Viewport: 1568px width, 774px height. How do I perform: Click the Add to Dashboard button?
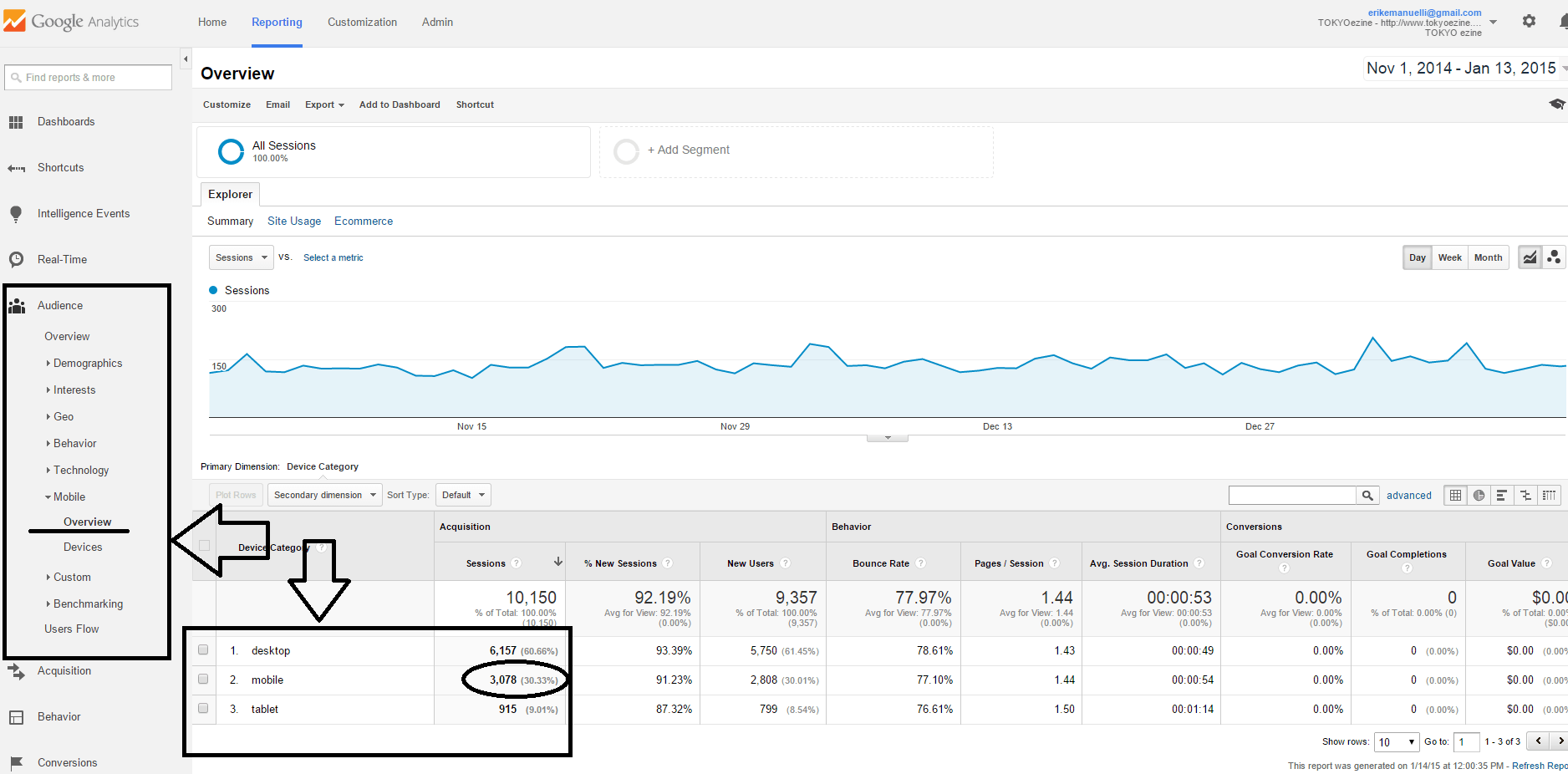[x=400, y=104]
